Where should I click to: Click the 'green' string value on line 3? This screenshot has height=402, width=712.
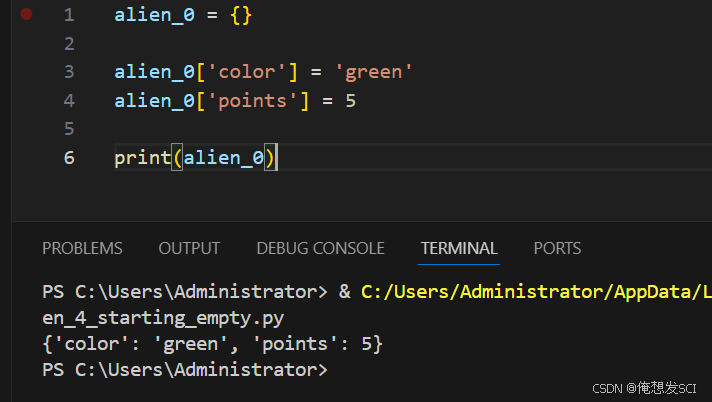click(x=373, y=72)
